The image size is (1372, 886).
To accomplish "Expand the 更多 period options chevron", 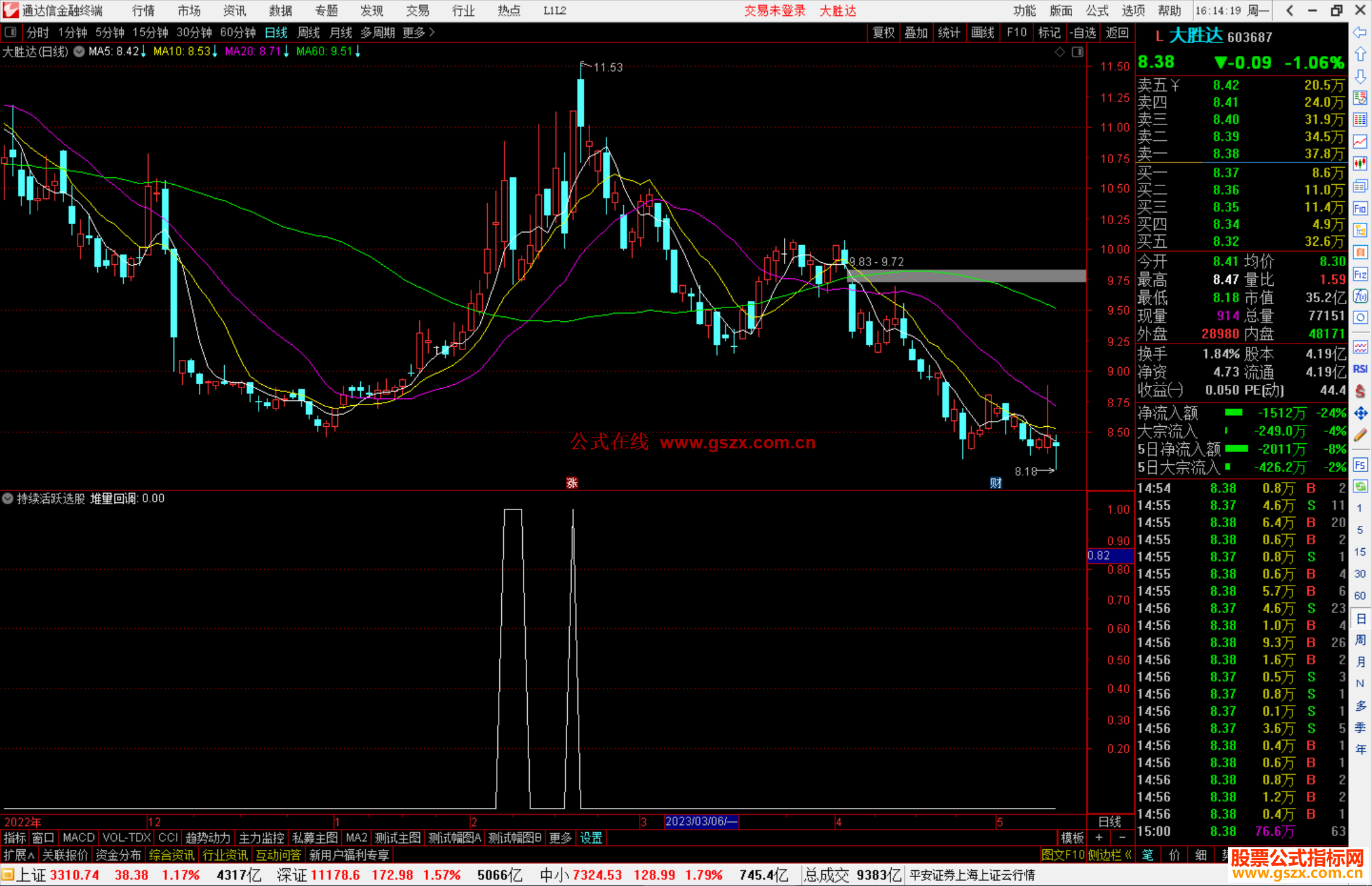I will [x=433, y=32].
